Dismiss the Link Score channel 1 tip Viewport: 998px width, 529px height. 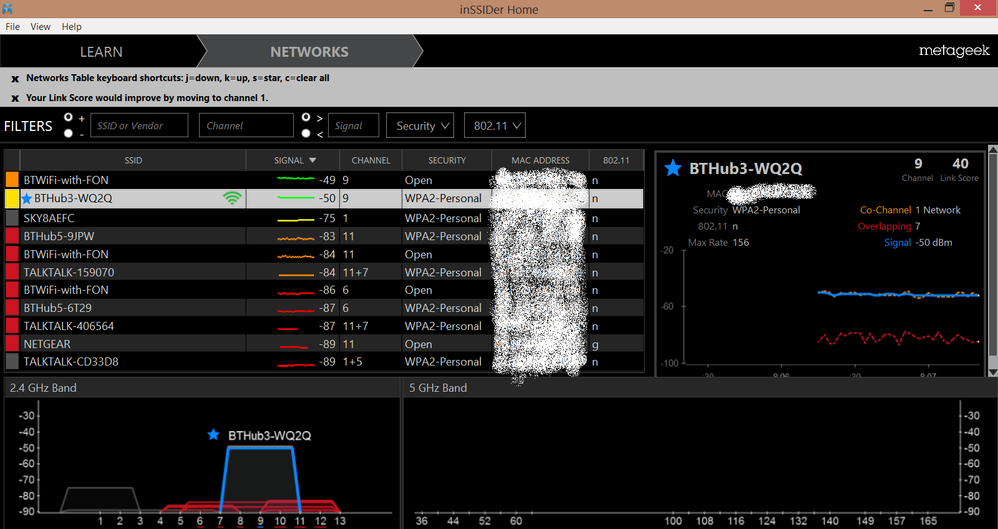click(x=15, y=99)
